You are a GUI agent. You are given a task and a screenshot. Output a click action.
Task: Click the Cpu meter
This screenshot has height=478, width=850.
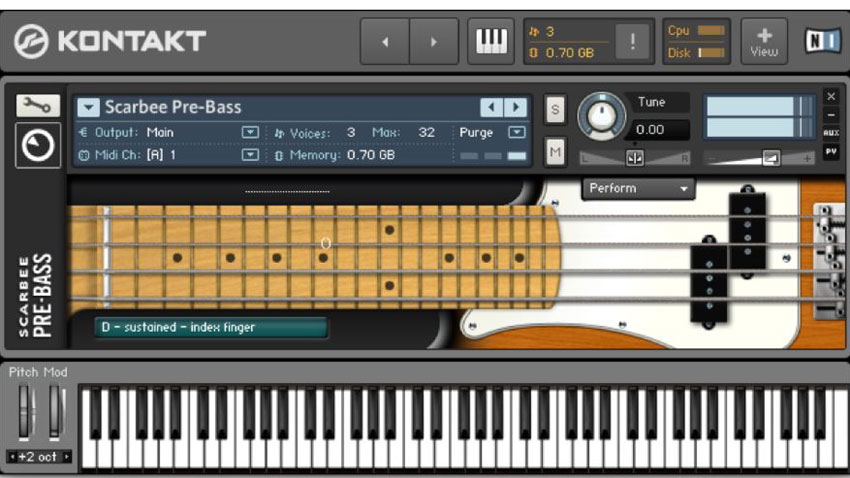point(711,30)
